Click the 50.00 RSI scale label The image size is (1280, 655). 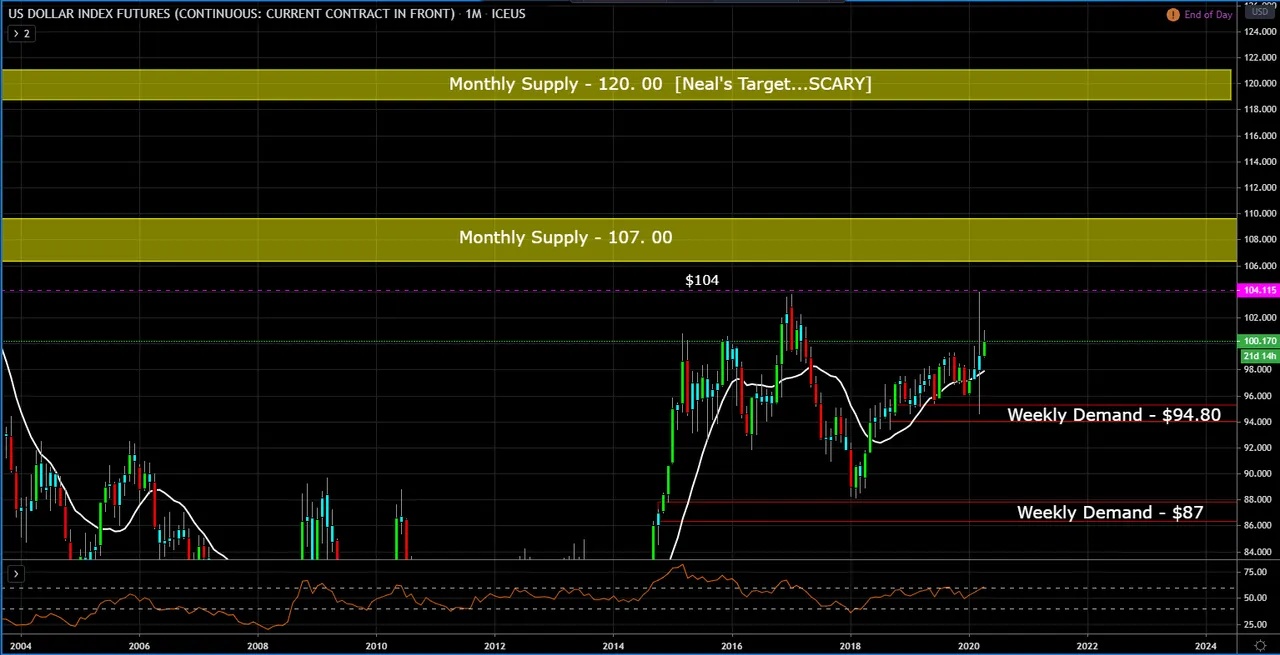1255,598
